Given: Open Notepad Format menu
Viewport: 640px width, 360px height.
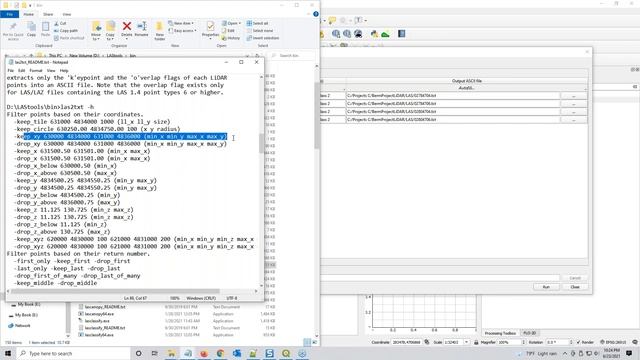Looking at the screenshot, I should [x=36, y=71].
